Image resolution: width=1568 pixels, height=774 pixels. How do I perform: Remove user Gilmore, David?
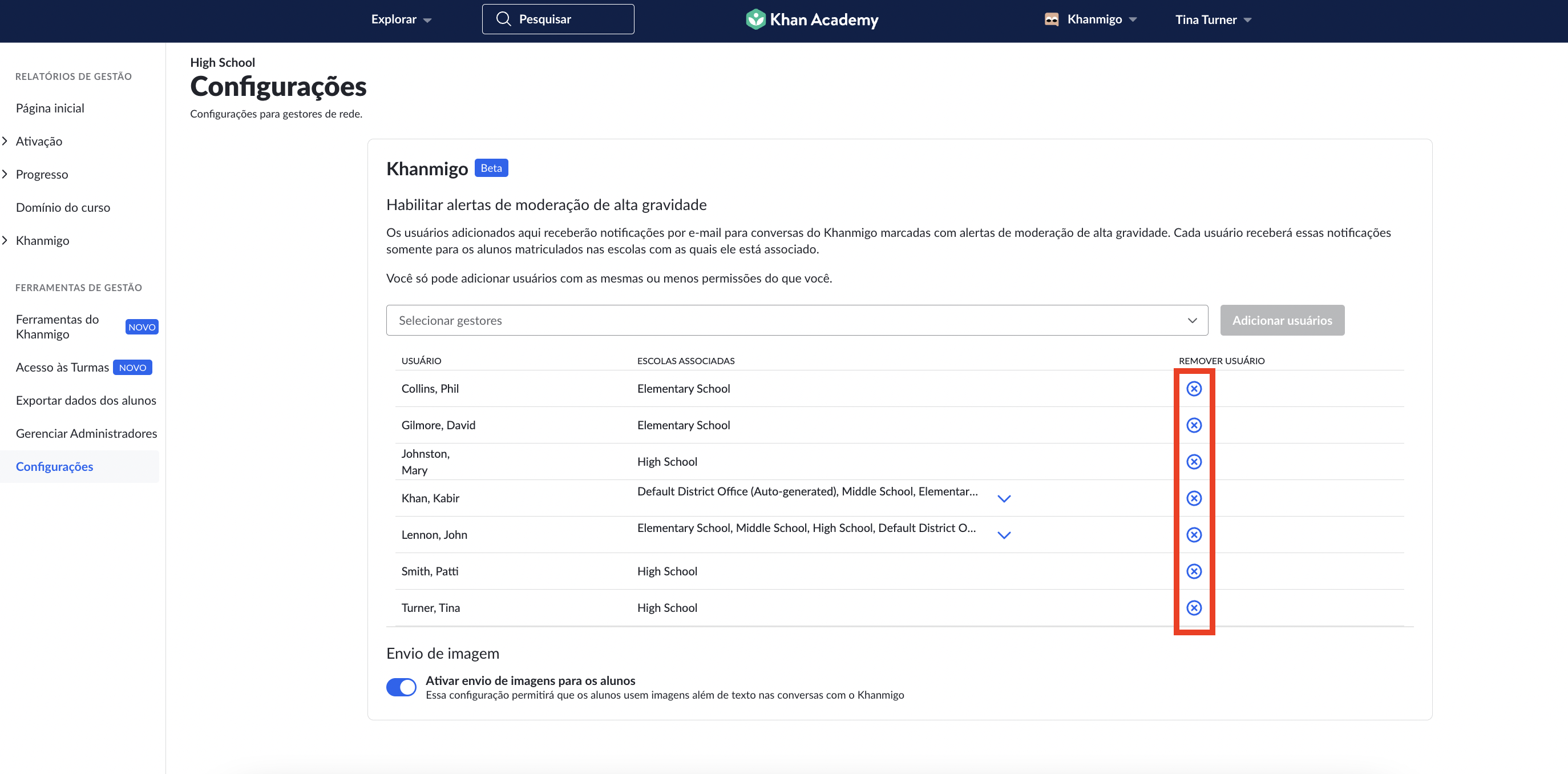pos(1194,425)
